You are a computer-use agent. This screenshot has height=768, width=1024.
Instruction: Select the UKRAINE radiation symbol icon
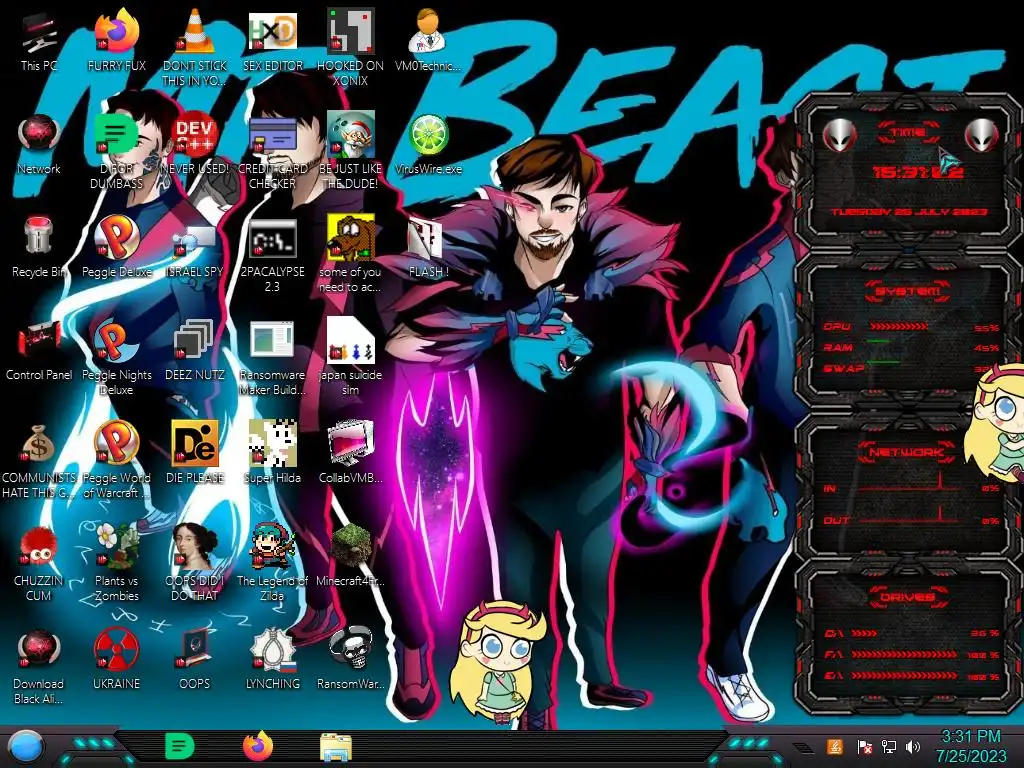[x=116, y=650]
